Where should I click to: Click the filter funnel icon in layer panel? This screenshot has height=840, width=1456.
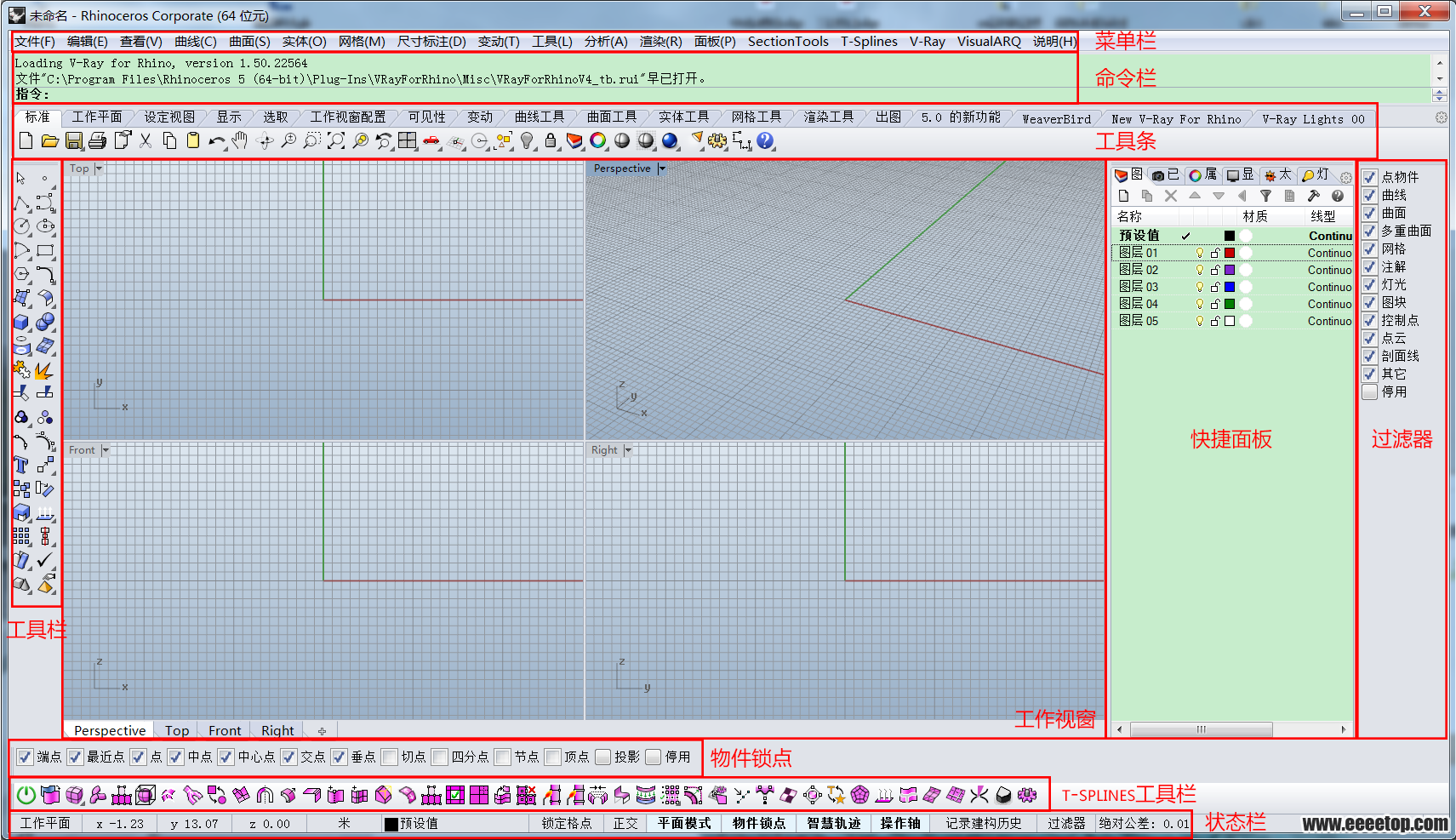[1265, 196]
